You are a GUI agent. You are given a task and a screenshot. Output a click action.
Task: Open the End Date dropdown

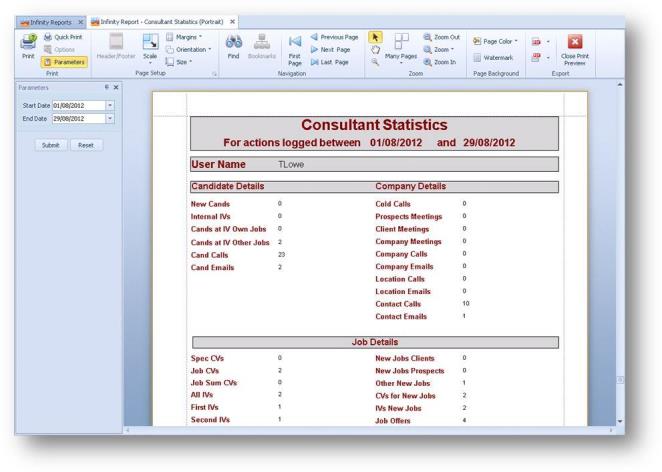point(110,118)
